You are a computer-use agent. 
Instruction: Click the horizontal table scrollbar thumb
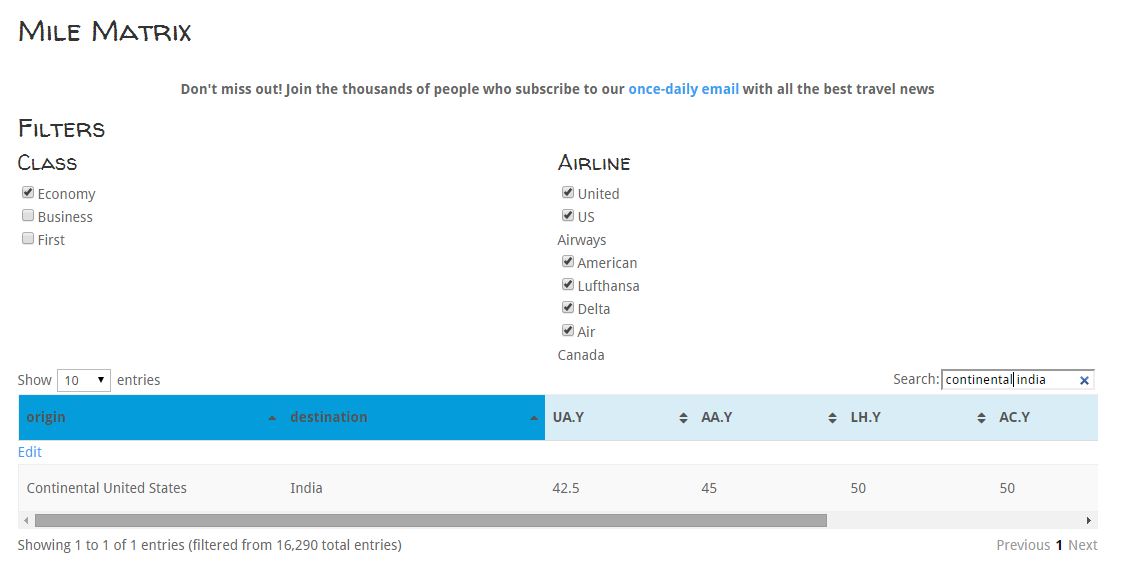pos(430,520)
